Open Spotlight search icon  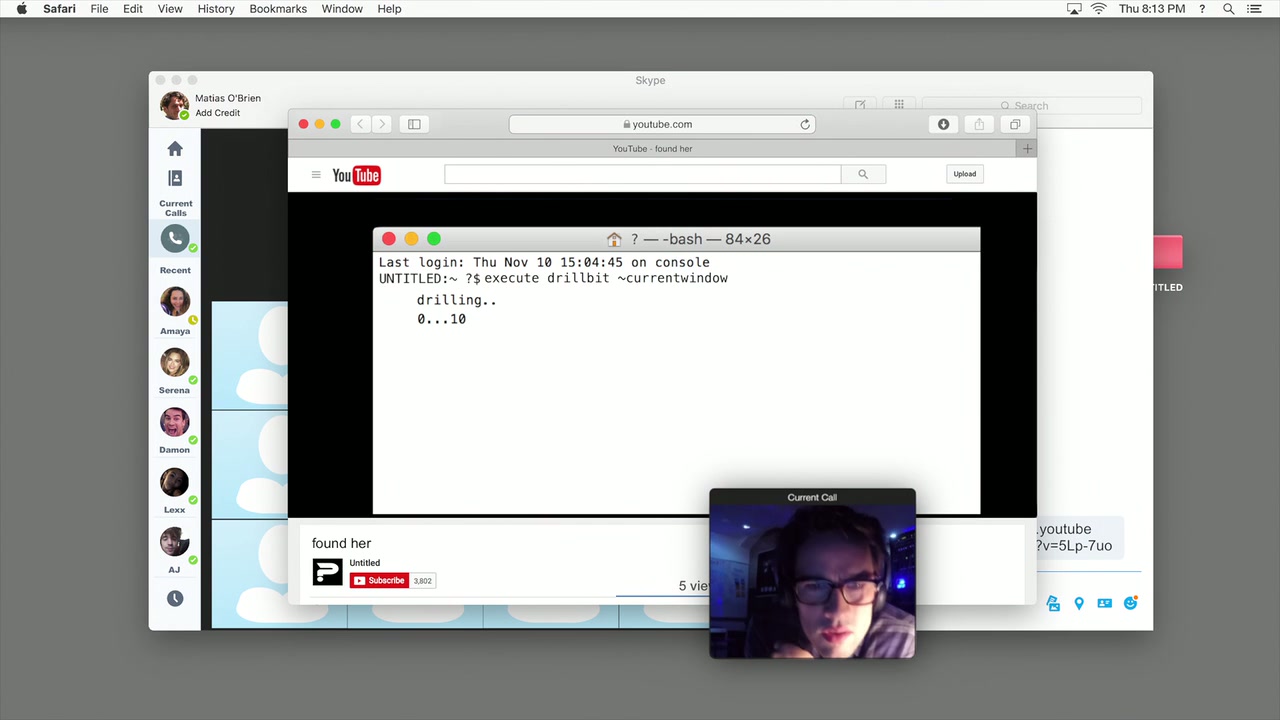pyautogui.click(x=1229, y=9)
